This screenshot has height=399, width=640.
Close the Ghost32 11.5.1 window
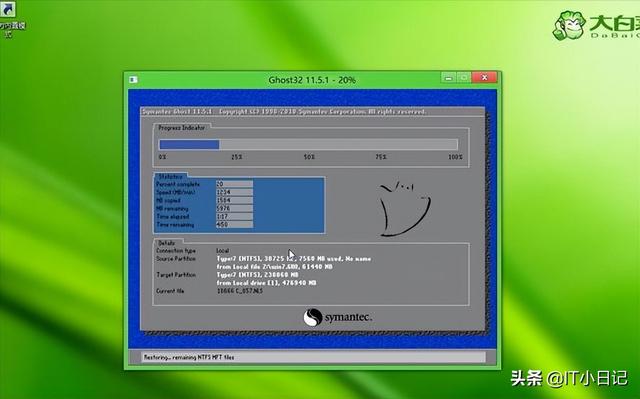484,78
